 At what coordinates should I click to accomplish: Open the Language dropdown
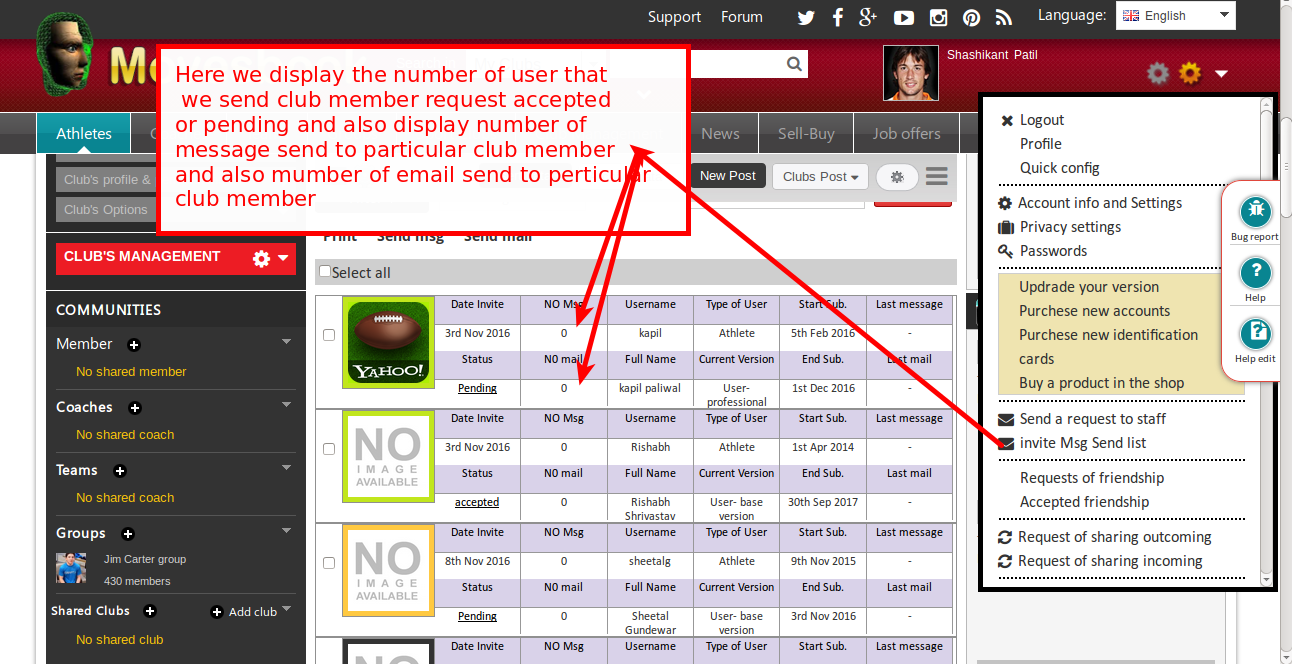[1175, 16]
